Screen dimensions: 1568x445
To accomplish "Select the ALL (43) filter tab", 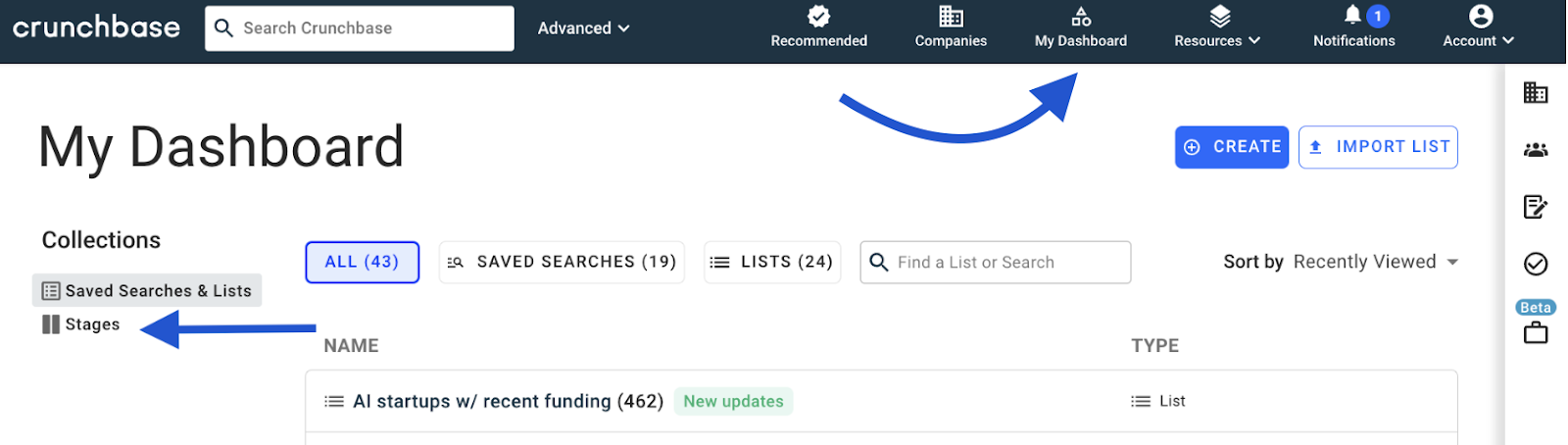I will 363,262.
